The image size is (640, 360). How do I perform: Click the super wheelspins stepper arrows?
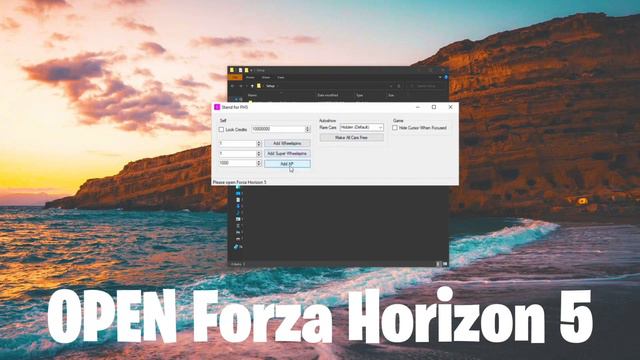[259, 153]
